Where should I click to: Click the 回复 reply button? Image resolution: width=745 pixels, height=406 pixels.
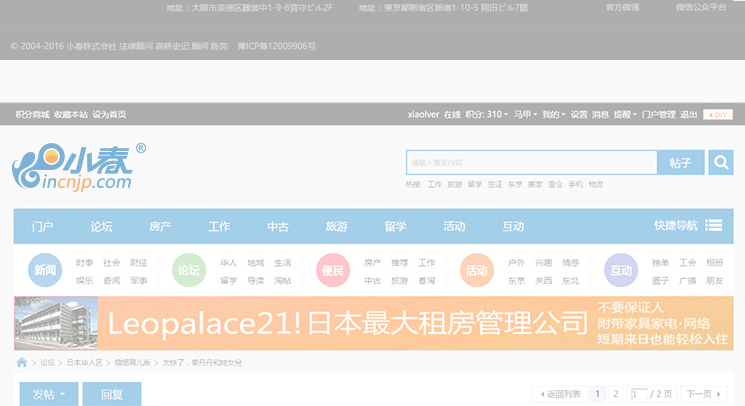tap(112, 394)
